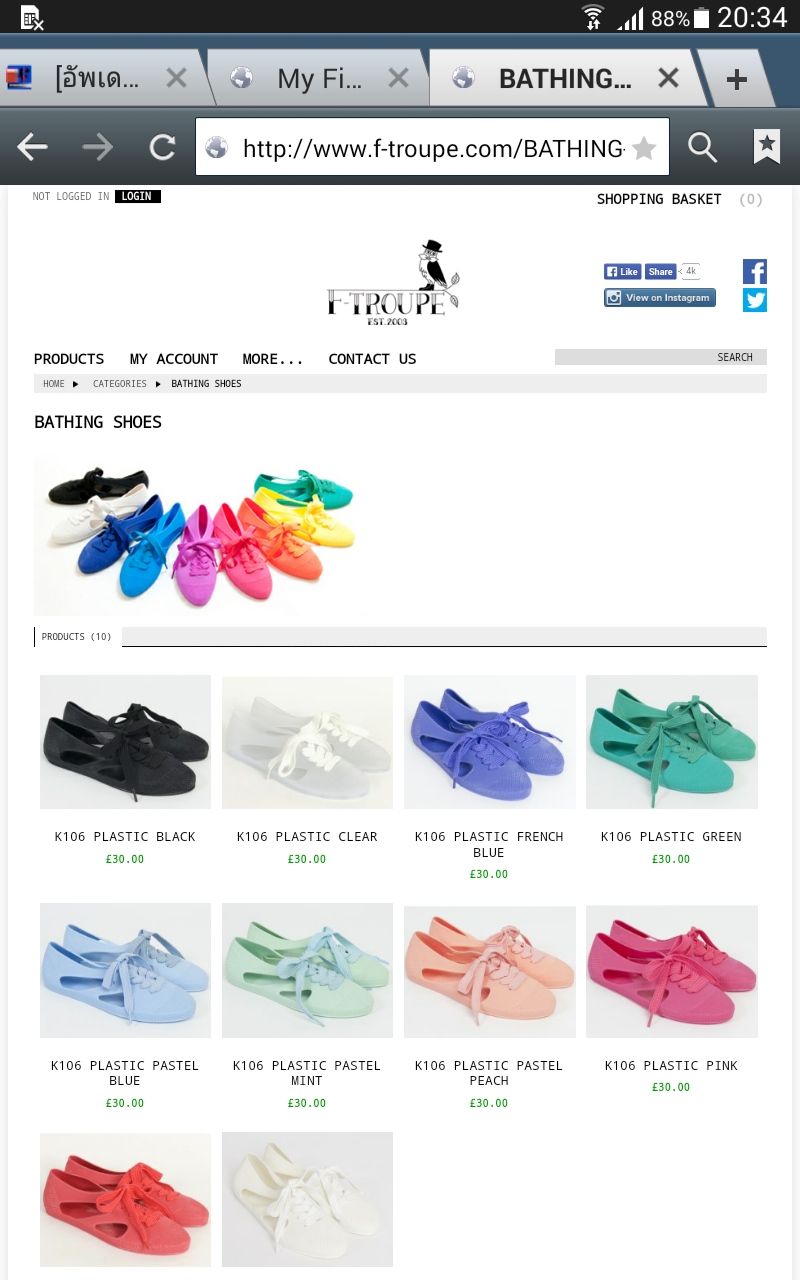Go to CONTACT US page
800x1280 pixels.
click(x=372, y=359)
